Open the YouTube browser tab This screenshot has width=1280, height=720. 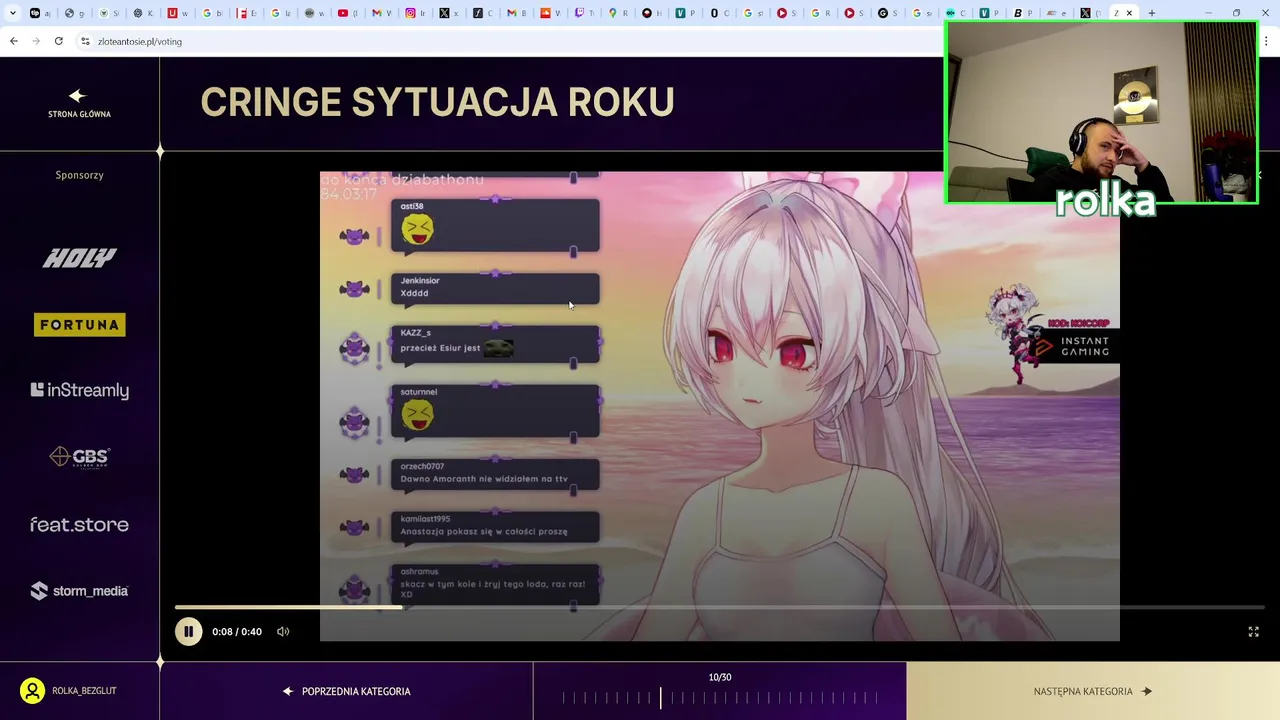(x=350, y=13)
